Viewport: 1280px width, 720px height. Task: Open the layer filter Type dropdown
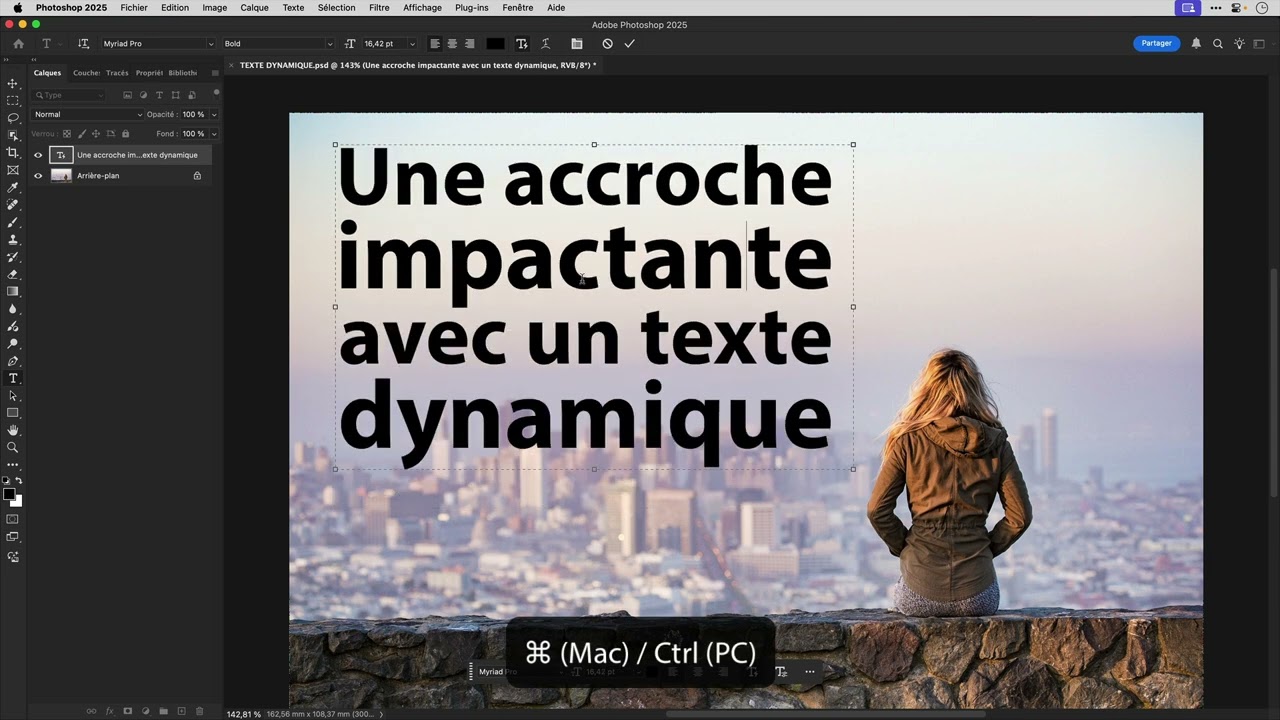(x=68, y=95)
